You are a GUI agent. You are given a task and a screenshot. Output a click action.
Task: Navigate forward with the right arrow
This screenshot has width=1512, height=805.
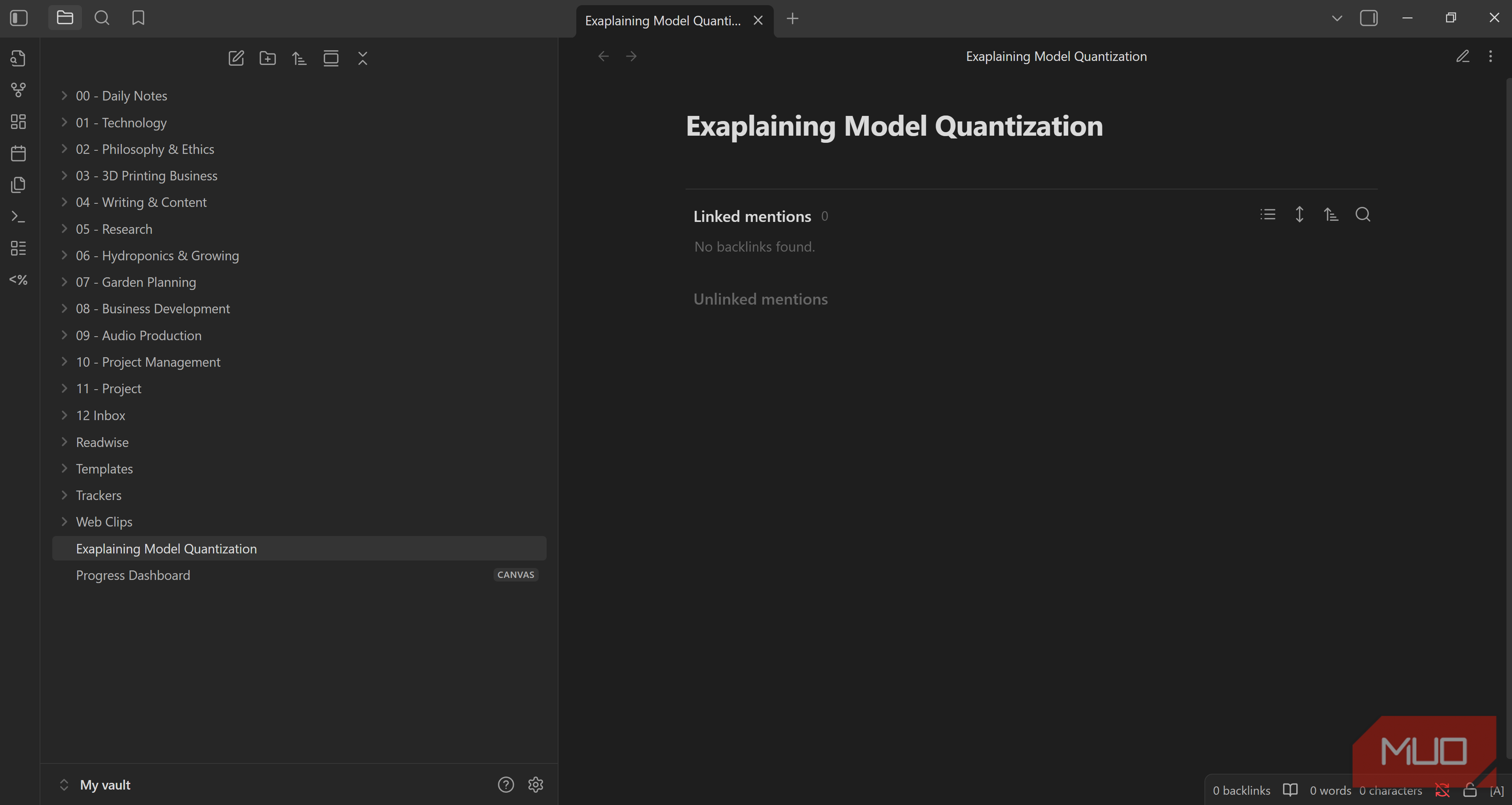tap(632, 56)
